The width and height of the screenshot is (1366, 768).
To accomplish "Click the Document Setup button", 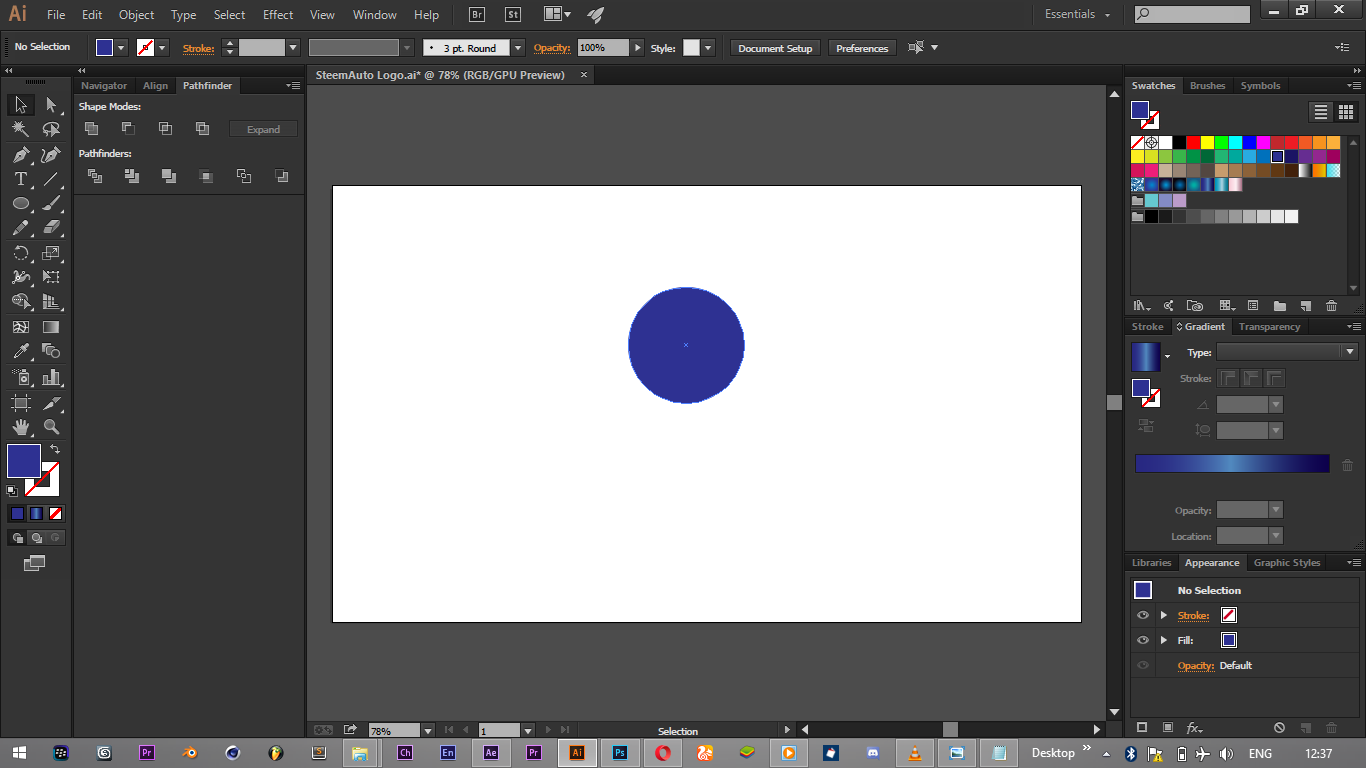I will (x=775, y=48).
